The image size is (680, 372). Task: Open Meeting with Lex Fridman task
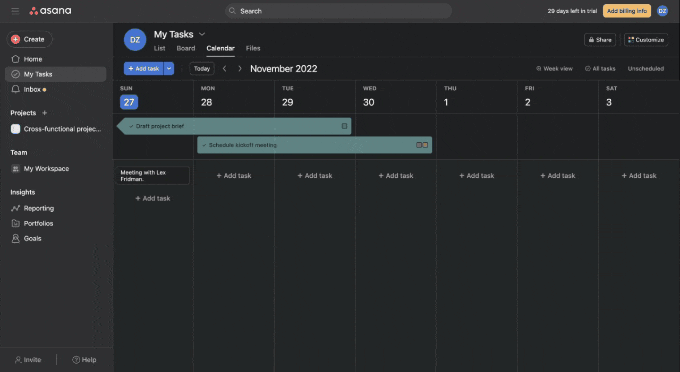click(152, 176)
